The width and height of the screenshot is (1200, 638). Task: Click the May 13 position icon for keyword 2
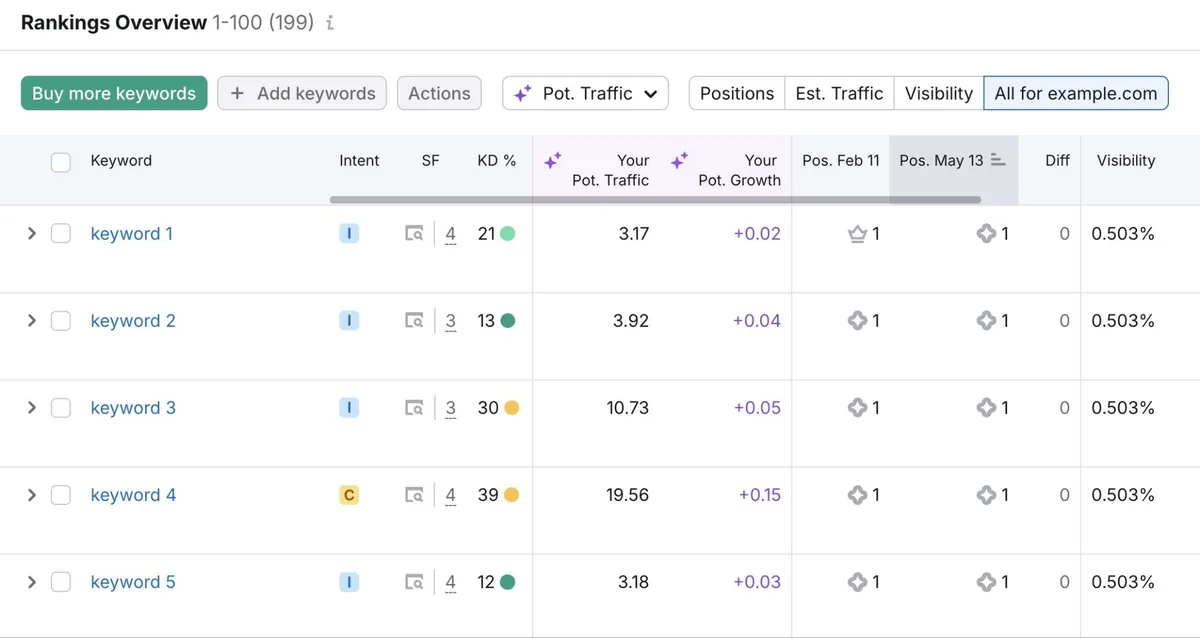[x=986, y=321]
